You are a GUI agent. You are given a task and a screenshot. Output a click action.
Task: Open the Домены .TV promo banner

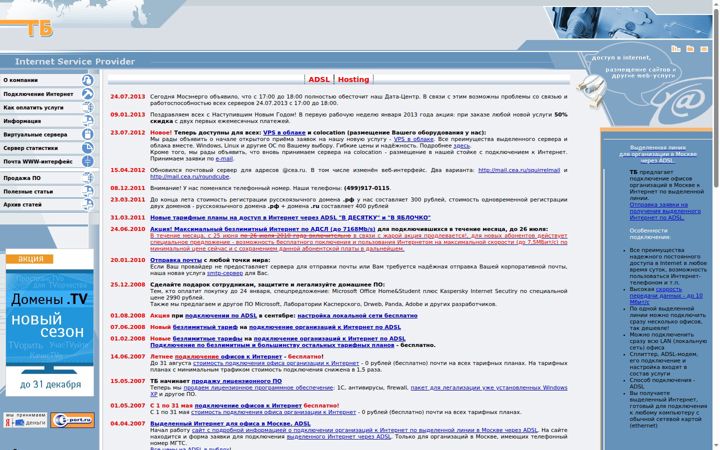[x=50, y=322]
